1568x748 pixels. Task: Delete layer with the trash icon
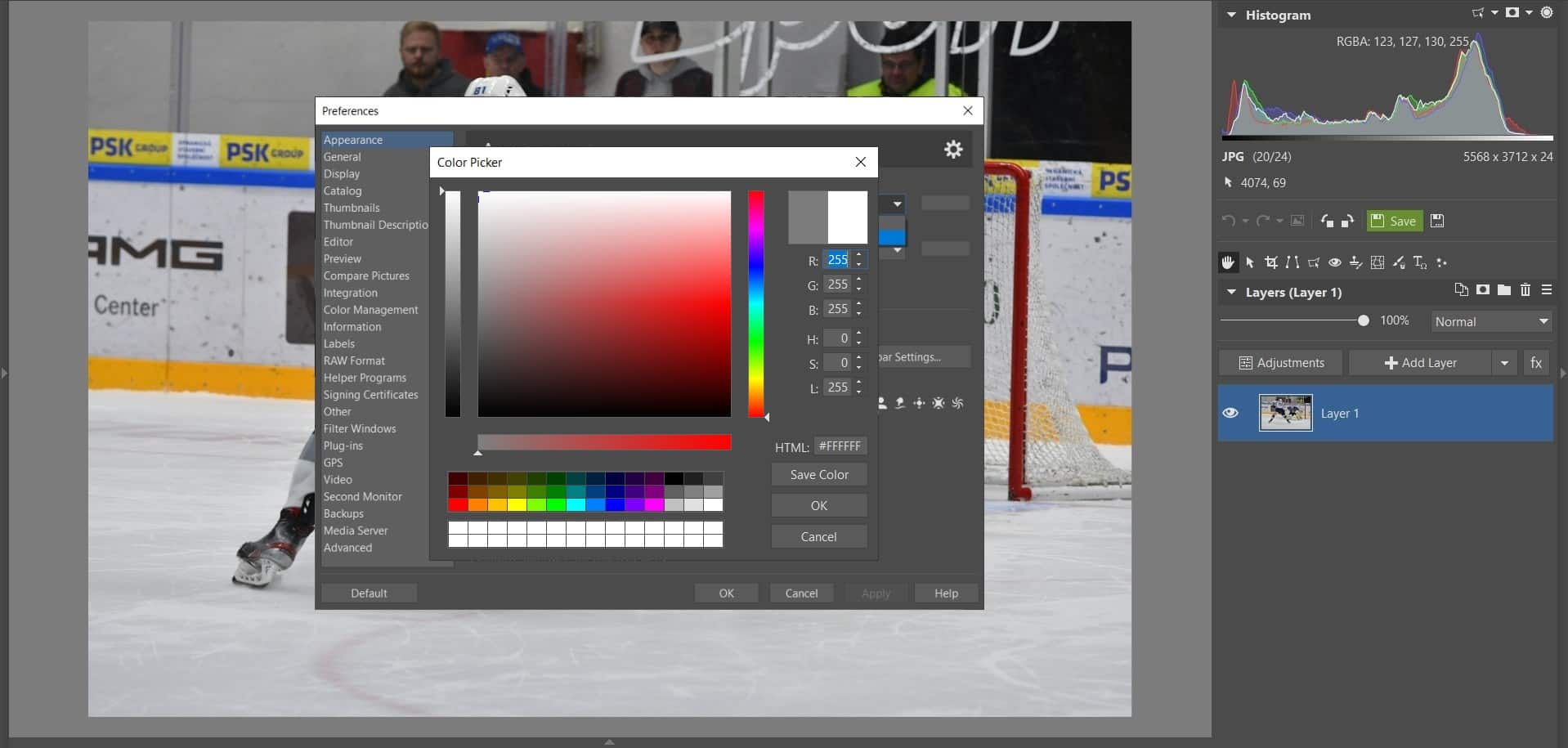point(1525,289)
